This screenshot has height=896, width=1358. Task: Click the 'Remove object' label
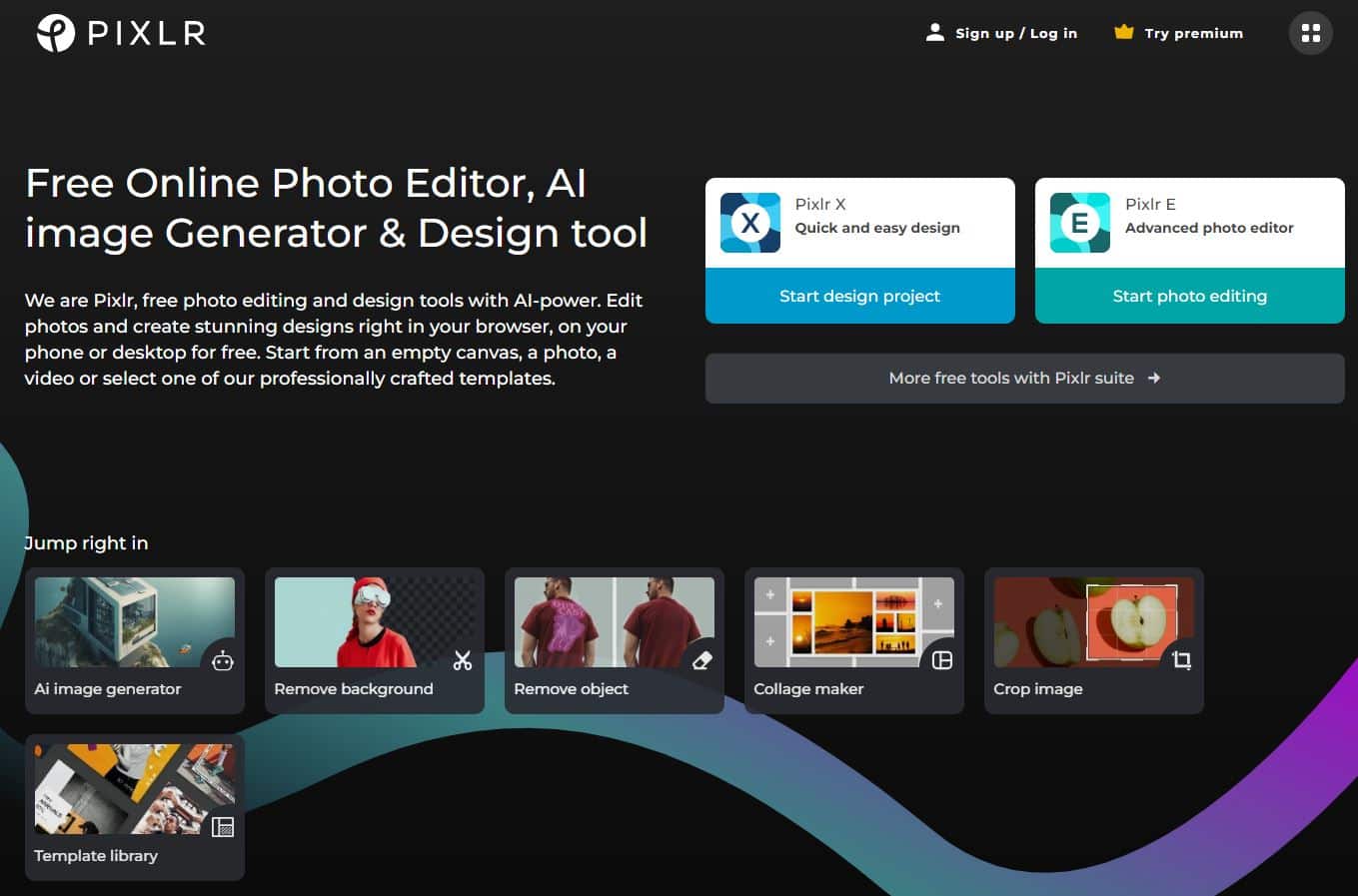click(x=572, y=689)
